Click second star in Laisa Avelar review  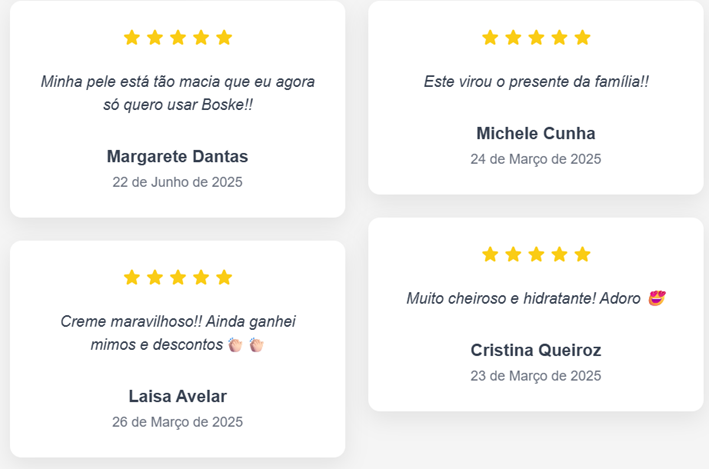point(155,277)
